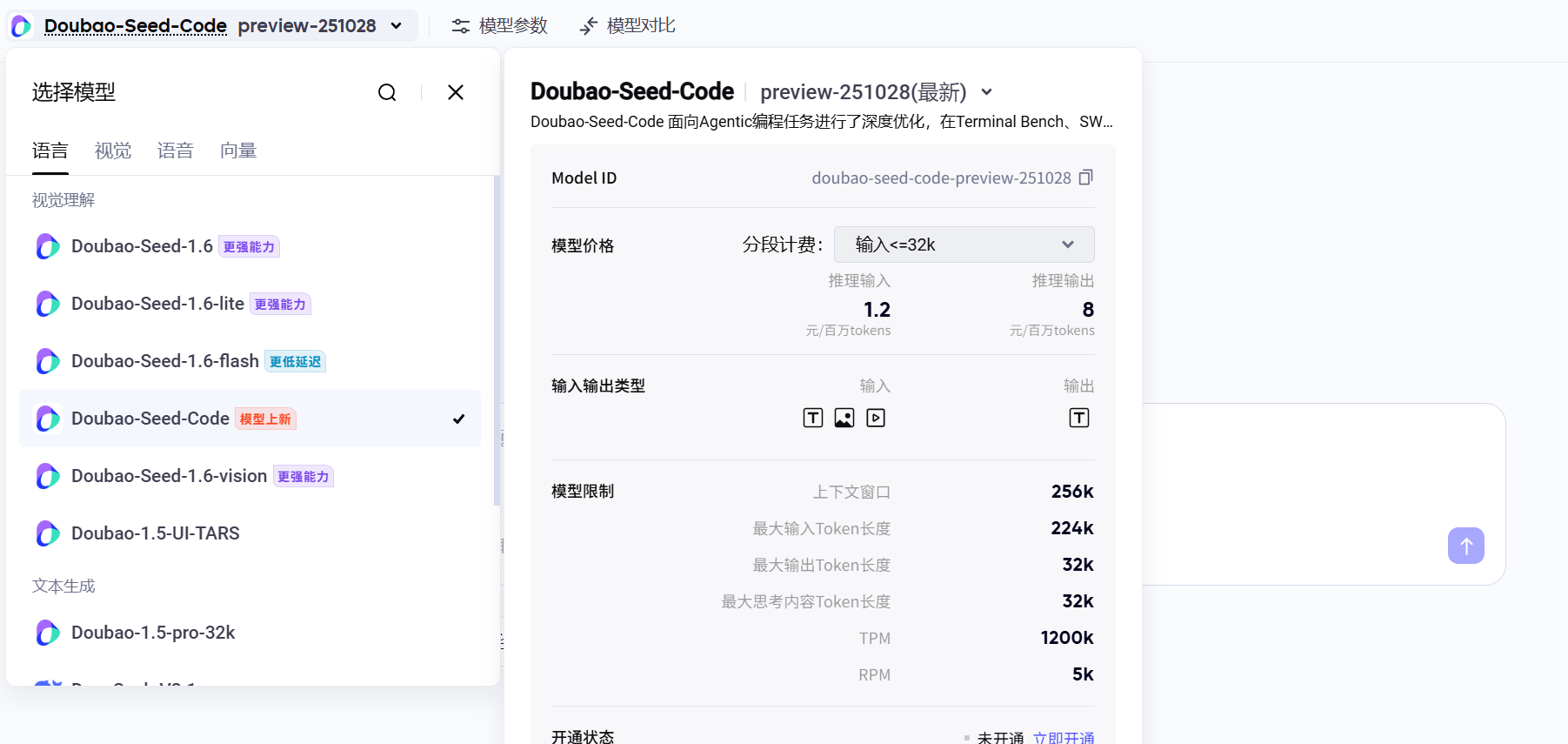Open 模型参数 settings
Image resolution: width=1568 pixels, height=744 pixels.
pyautogui.click(x=500, y=26)
